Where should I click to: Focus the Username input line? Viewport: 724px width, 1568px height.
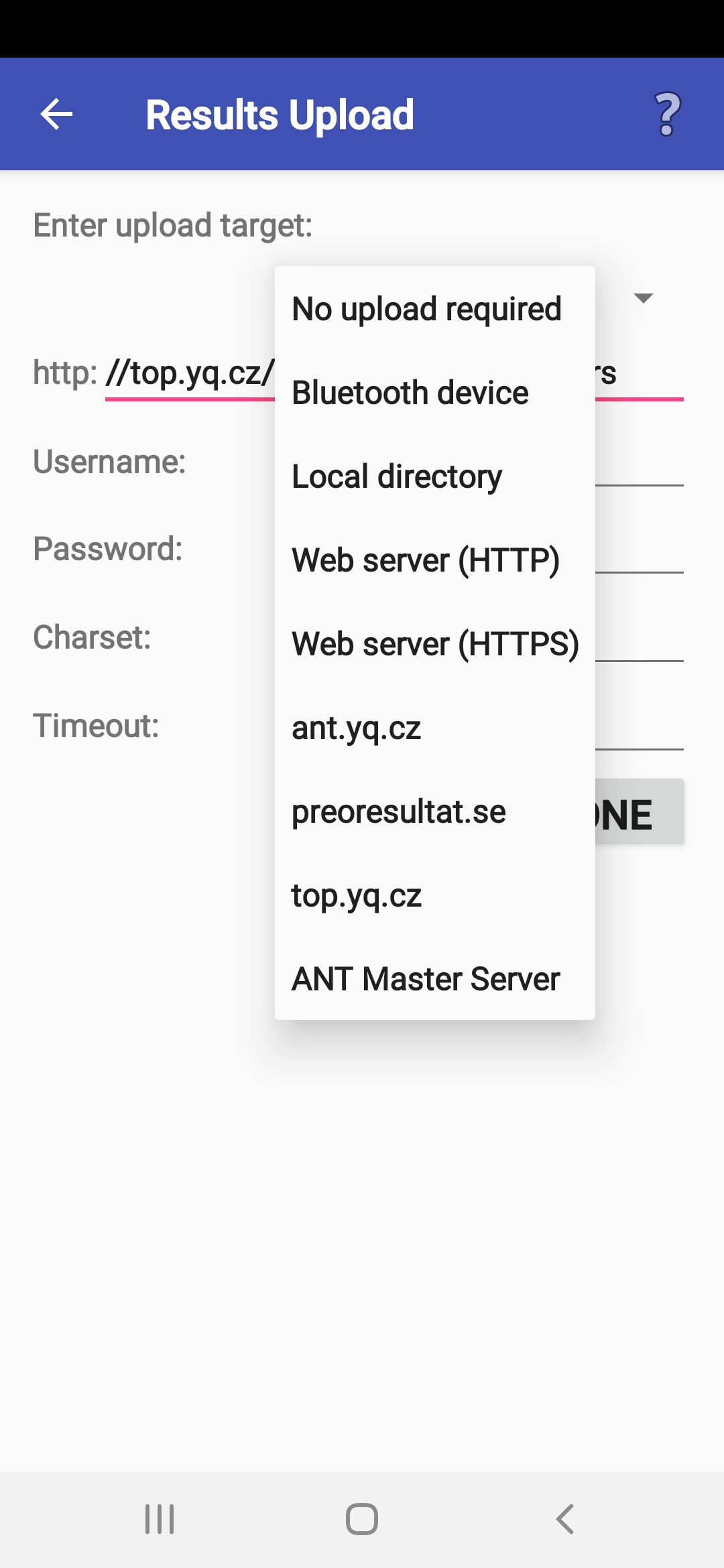[x=639, y=462]
